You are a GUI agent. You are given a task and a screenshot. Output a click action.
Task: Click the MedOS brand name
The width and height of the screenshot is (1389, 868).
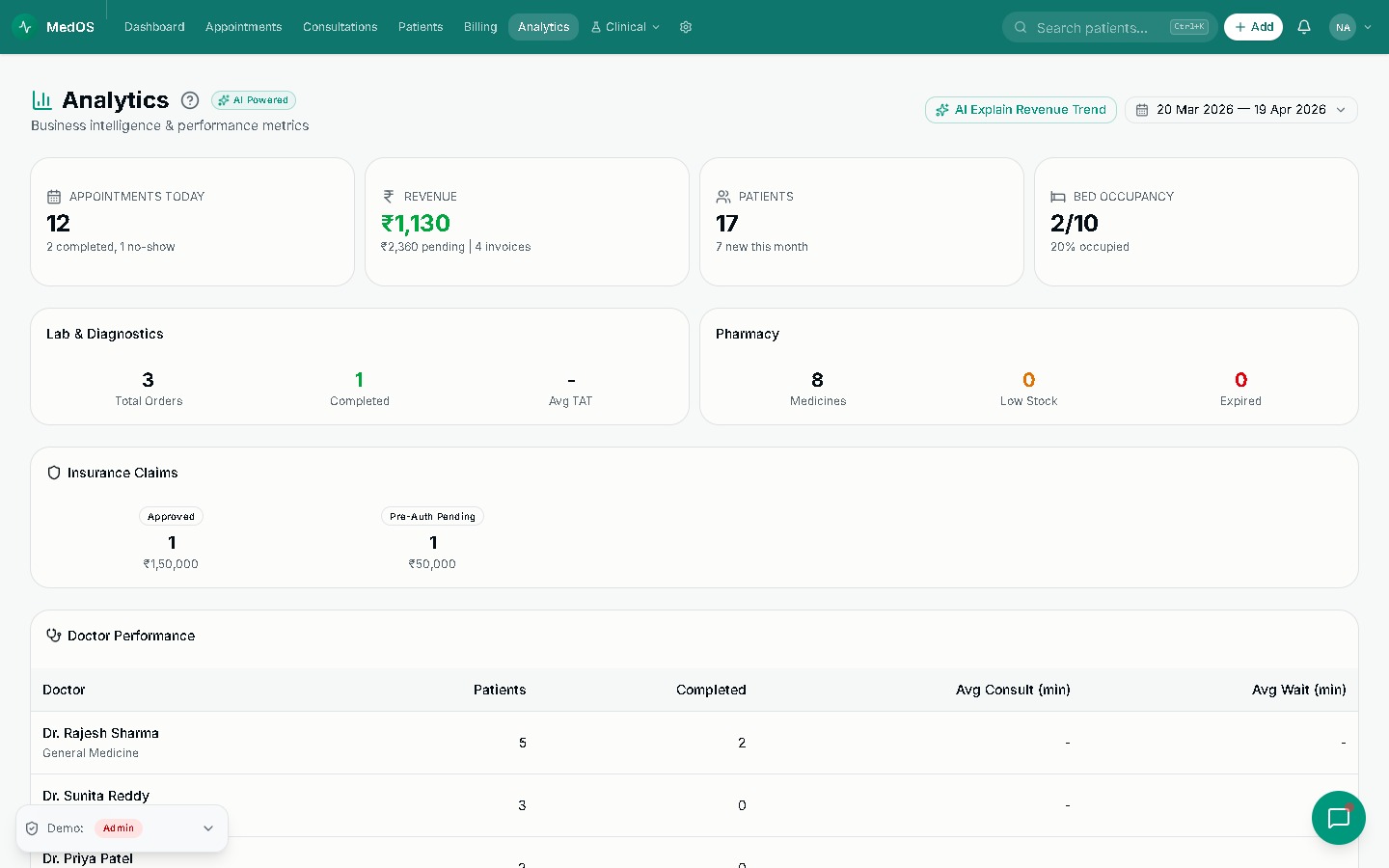[x=70, y=27]
